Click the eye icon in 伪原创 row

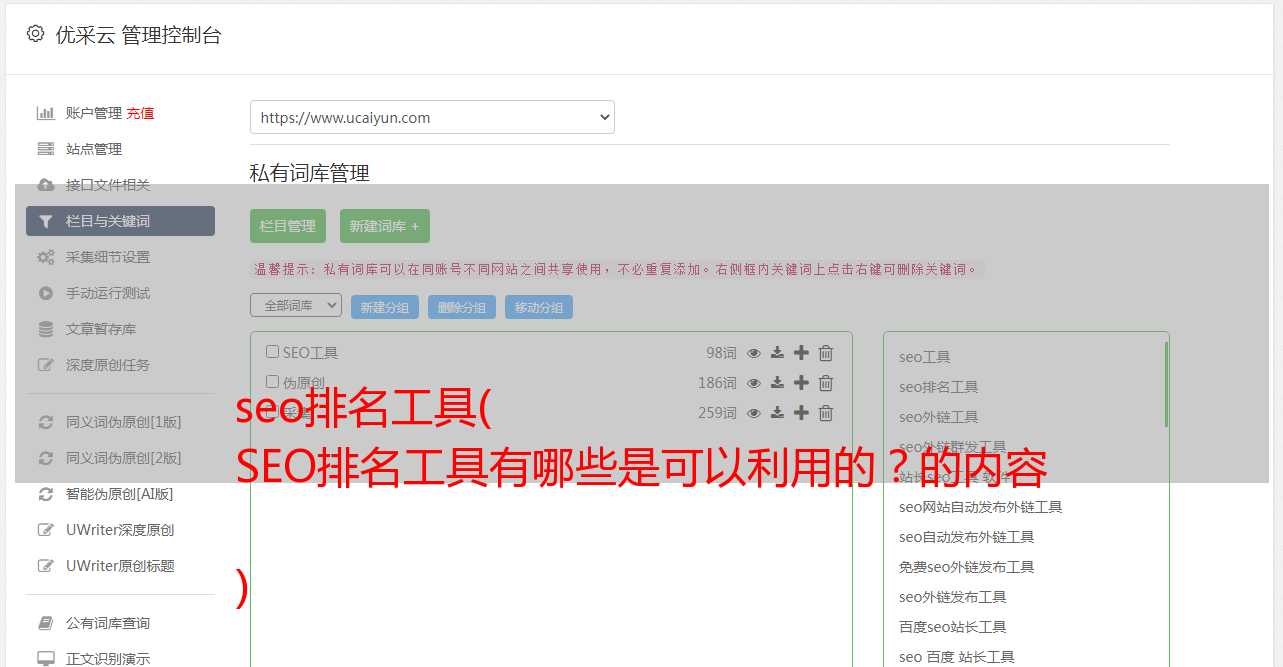tap(754, 383)
